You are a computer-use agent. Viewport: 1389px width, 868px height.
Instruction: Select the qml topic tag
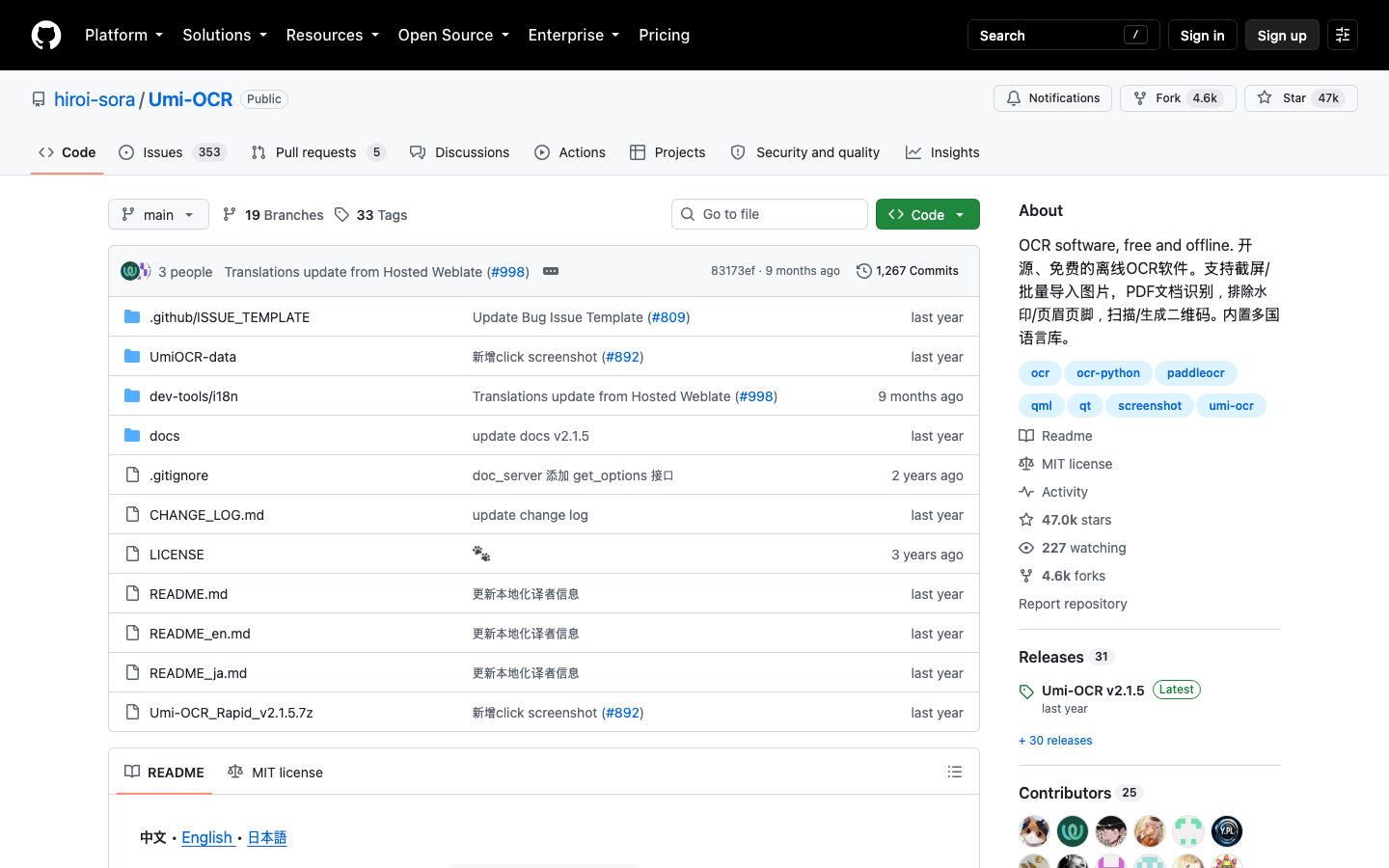point(1042,406)
